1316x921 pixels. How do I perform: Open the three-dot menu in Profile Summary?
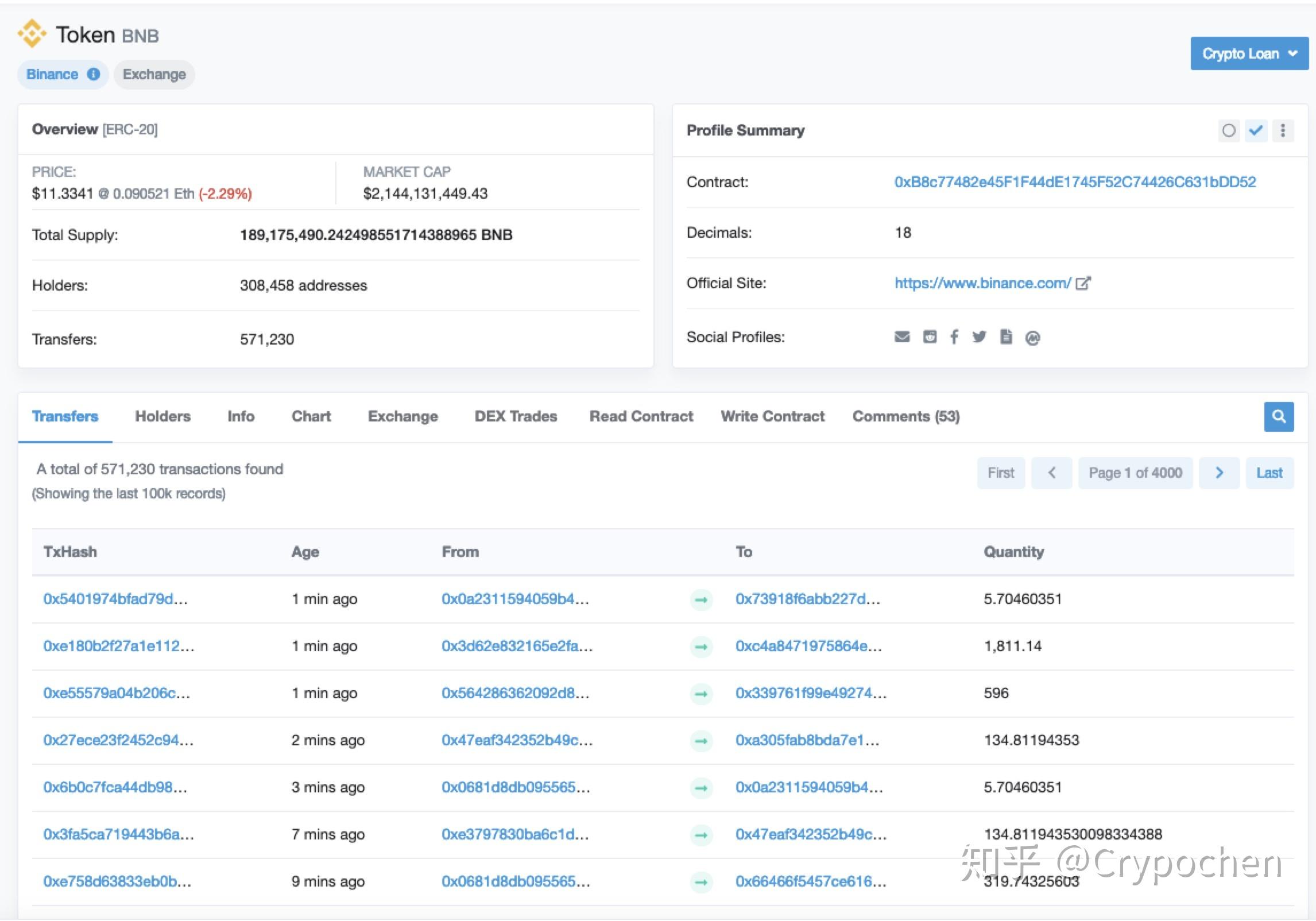coord(1283,131)
